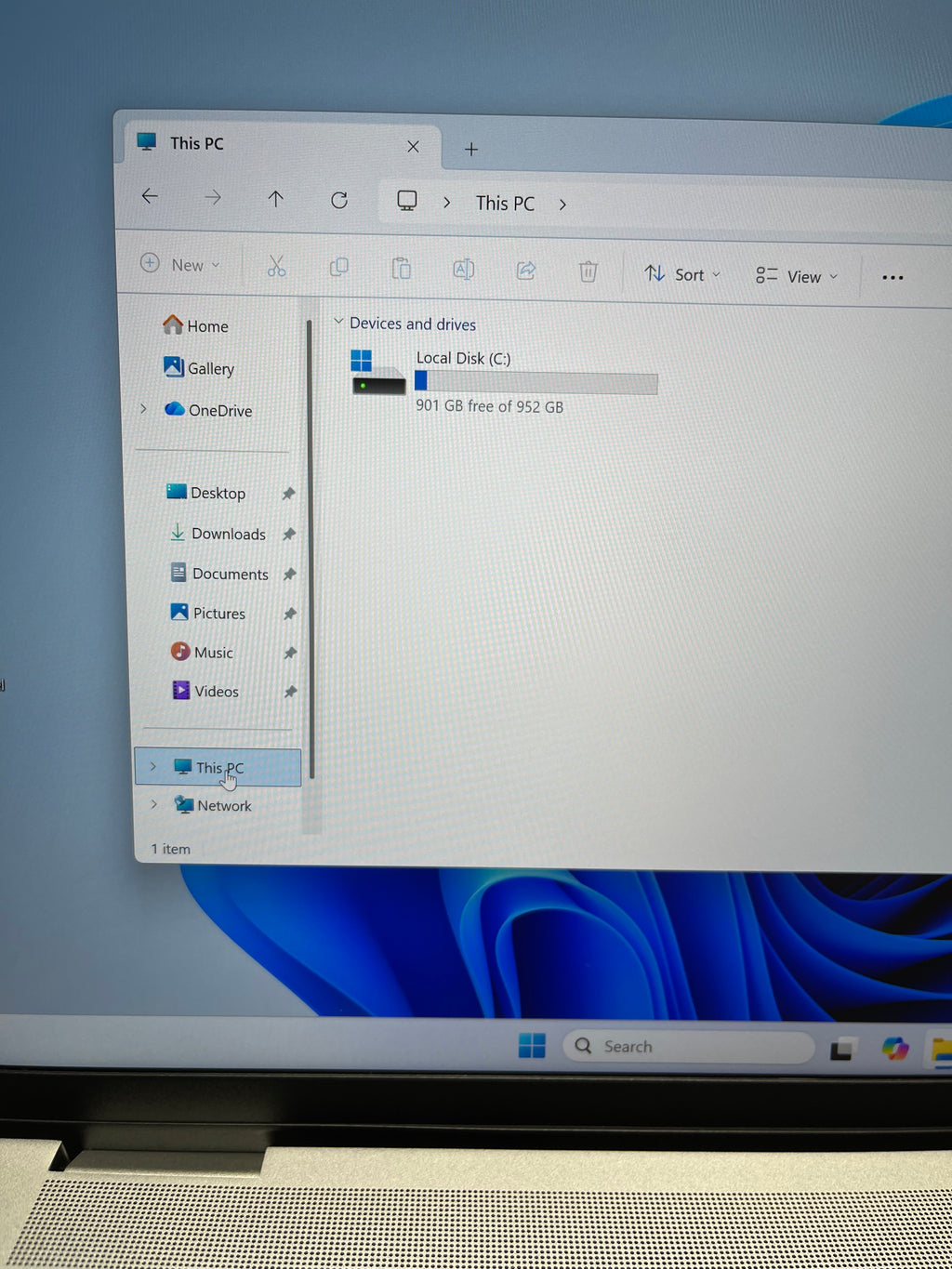Click the Rename icon in toolbar
Screen dimensions: 952x1269
tap(463, 270)
